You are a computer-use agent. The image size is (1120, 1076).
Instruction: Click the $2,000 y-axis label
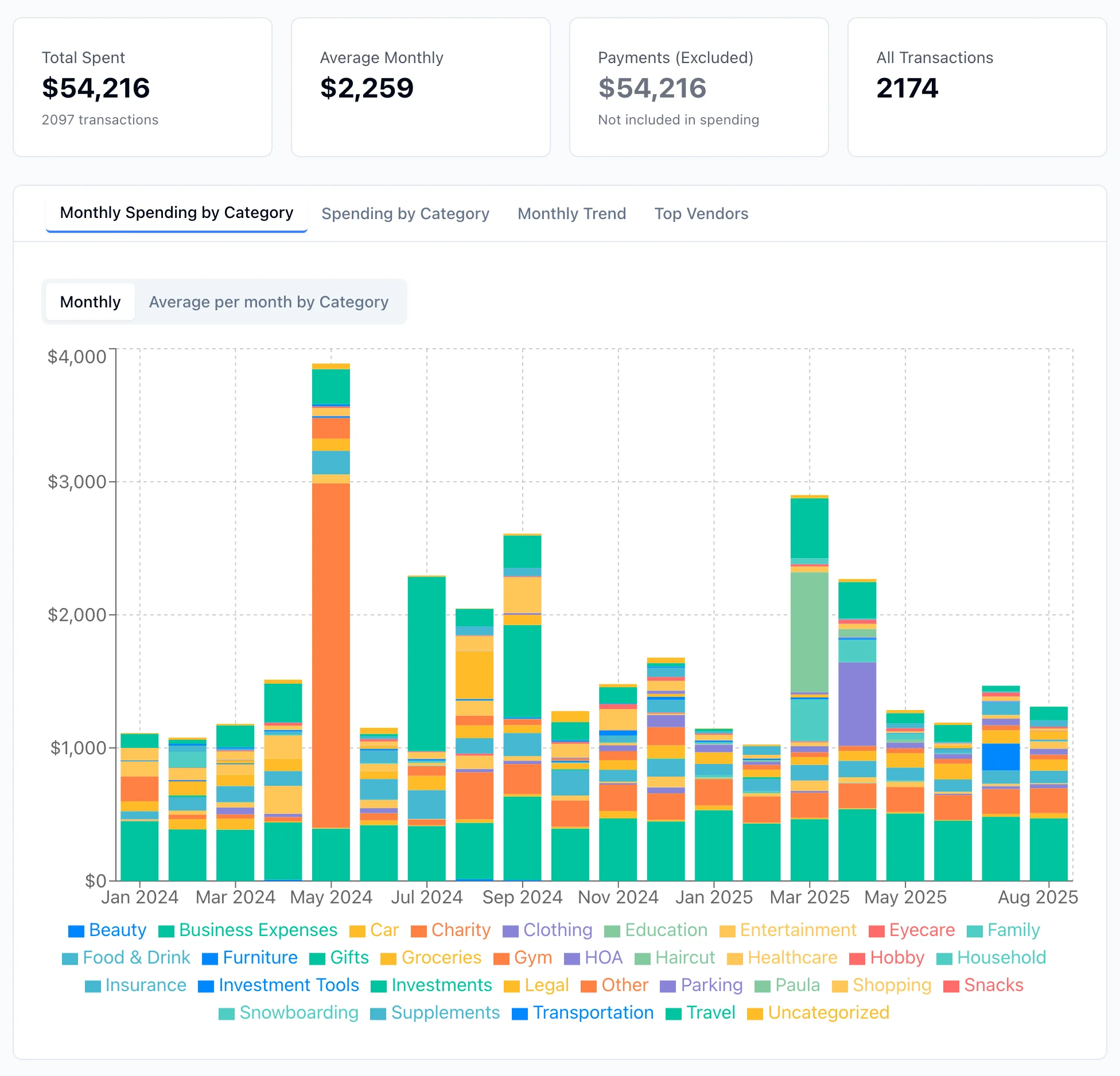pyautogui.click(x=77, y=615)
